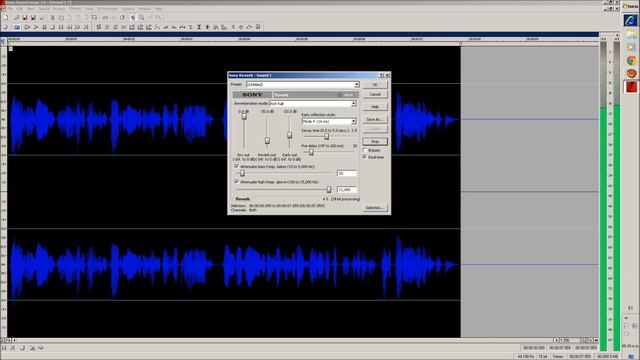Click the 44,100 Hz status bar field
This screenshot has height=360, width=640.
click(527, 356)
